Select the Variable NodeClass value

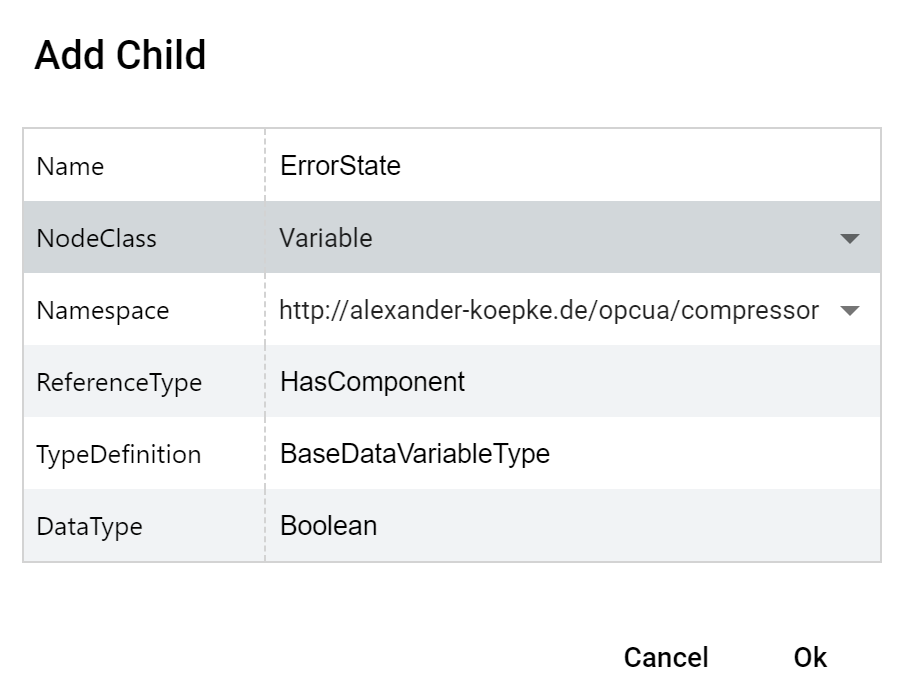pos(326,238)
